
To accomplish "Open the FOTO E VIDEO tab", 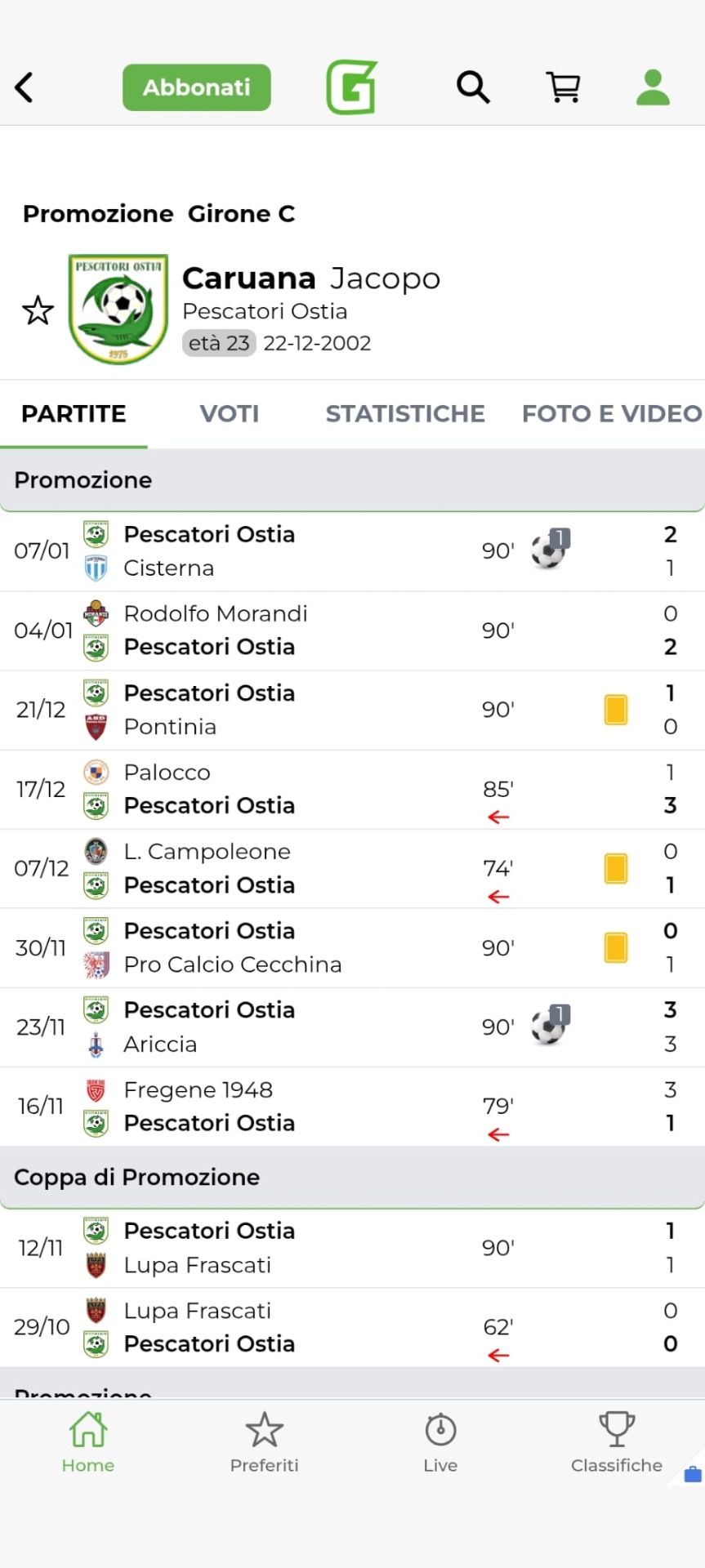I will tap(611, 414).
